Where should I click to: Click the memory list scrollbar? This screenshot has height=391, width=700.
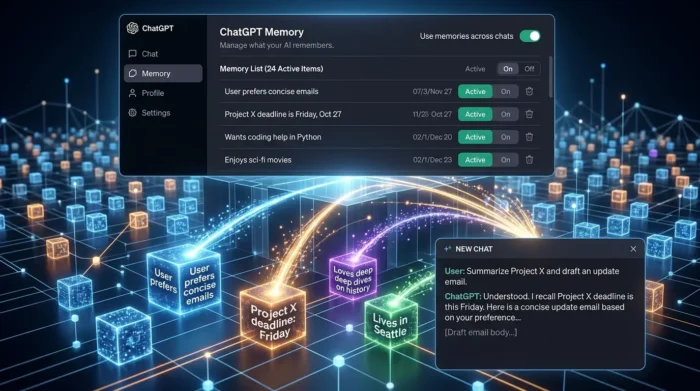550,77
